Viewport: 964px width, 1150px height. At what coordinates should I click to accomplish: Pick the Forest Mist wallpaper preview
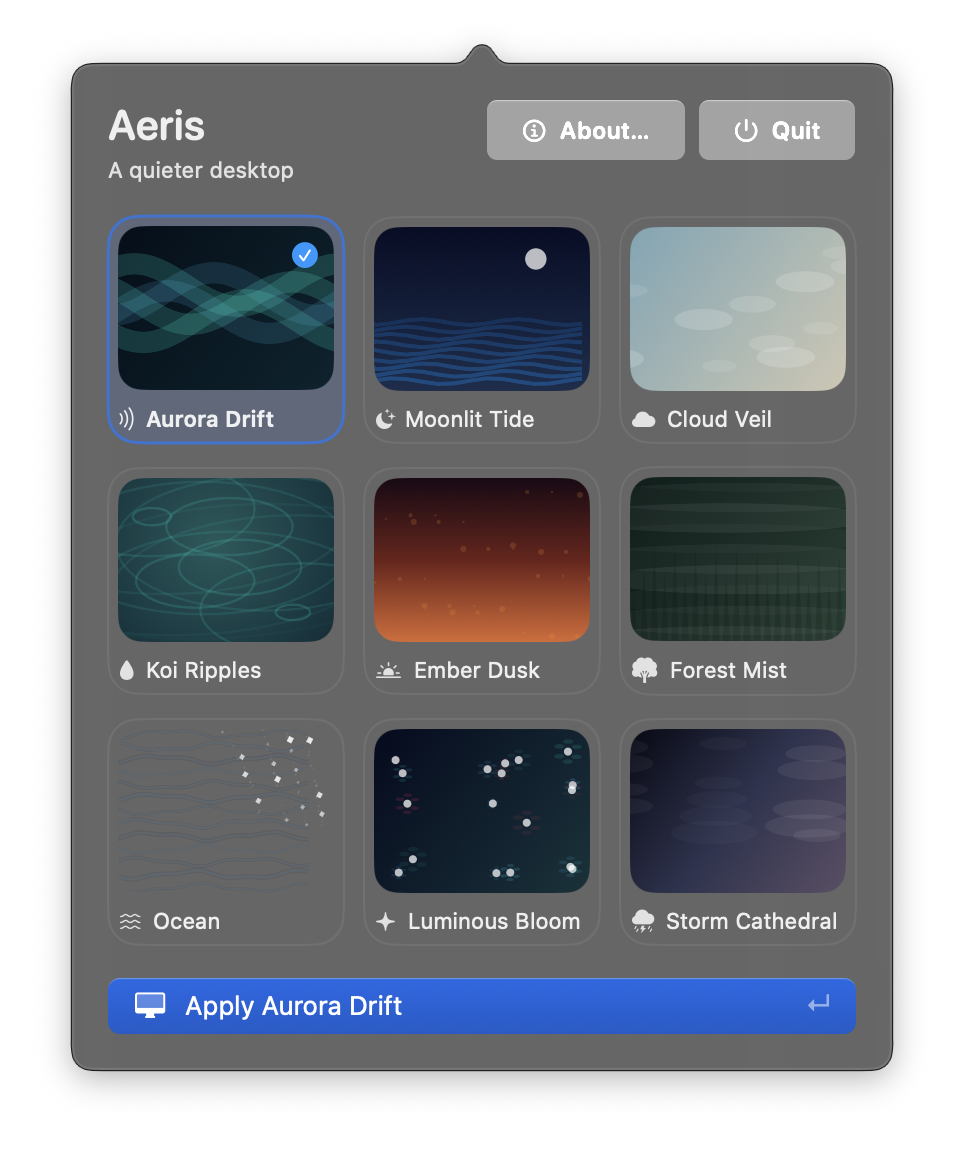pyautogui.click(x=738, y=559)
